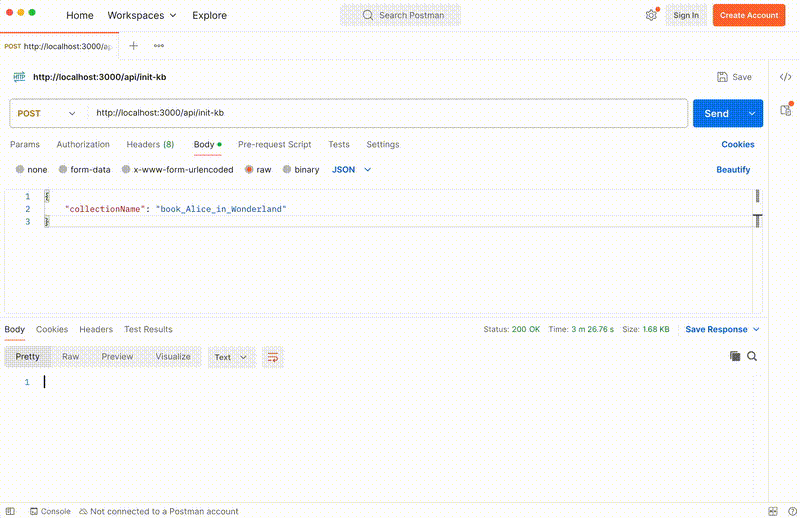Open the Workspaces dropdown
Viewport: 800px width, 518px height.
point(142,15)
